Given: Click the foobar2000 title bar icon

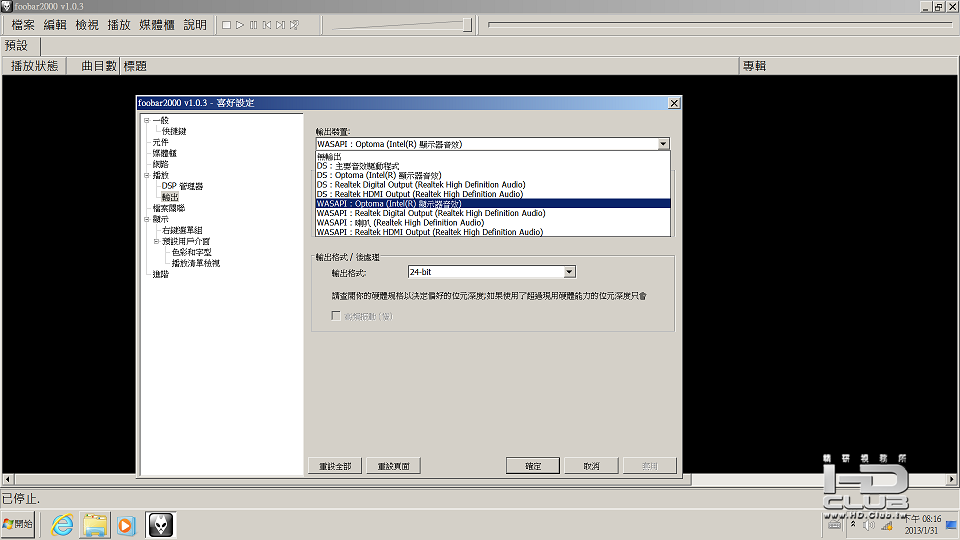Looking at the screenshot, I should (7, 6).
